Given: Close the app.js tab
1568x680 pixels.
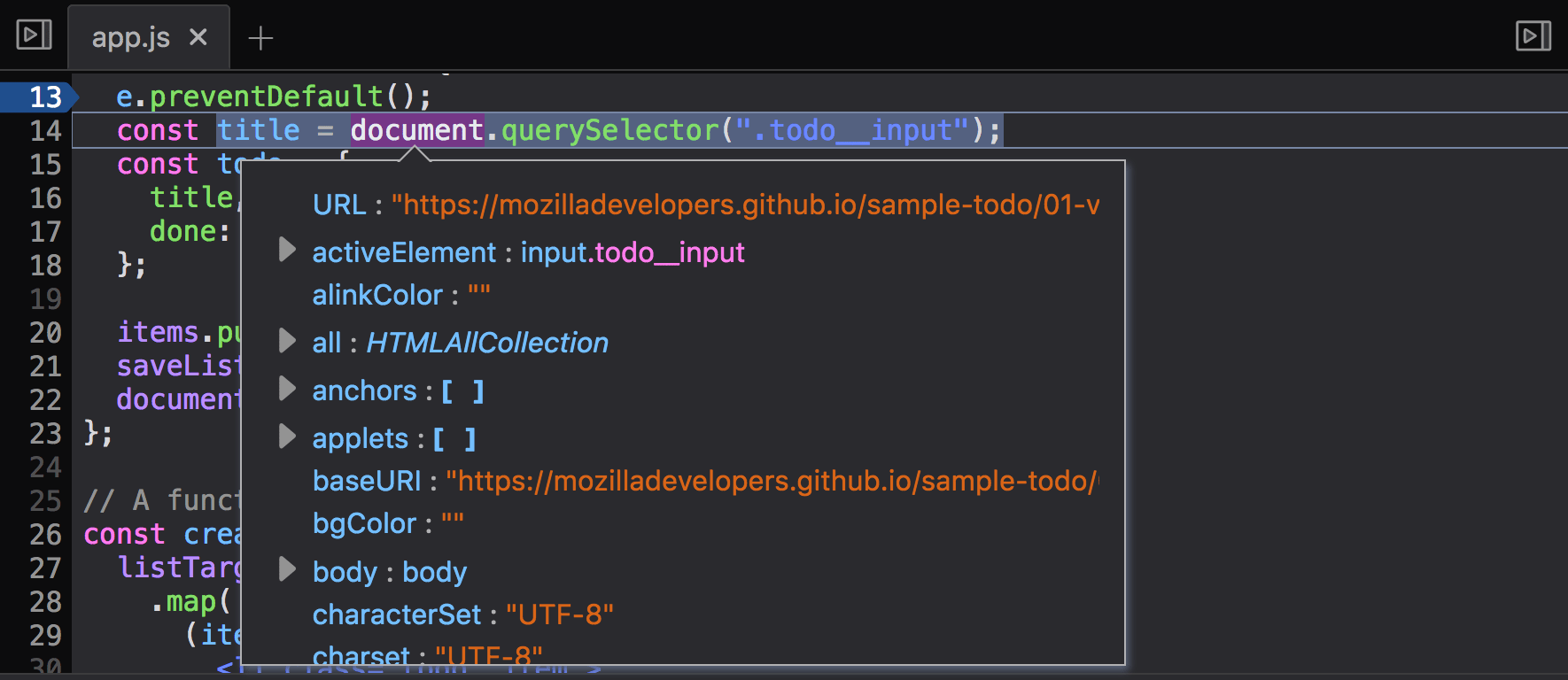Looking at the screenshot, I should coord(198,37).
